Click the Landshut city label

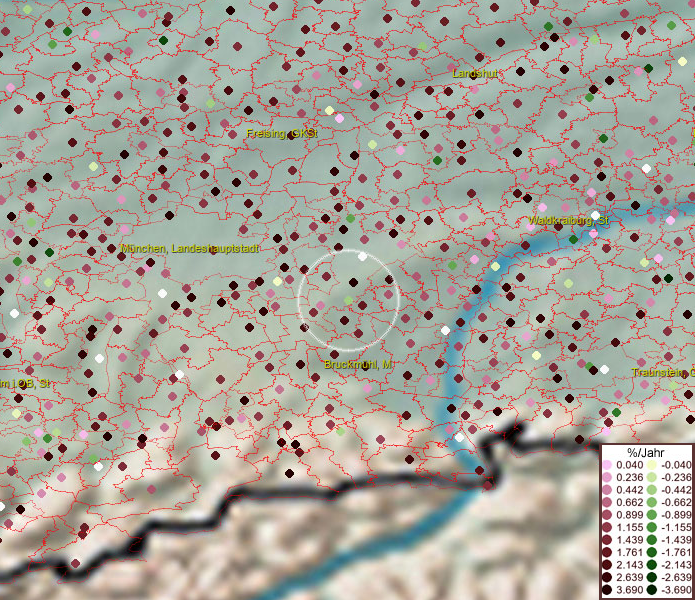point(474,75)
